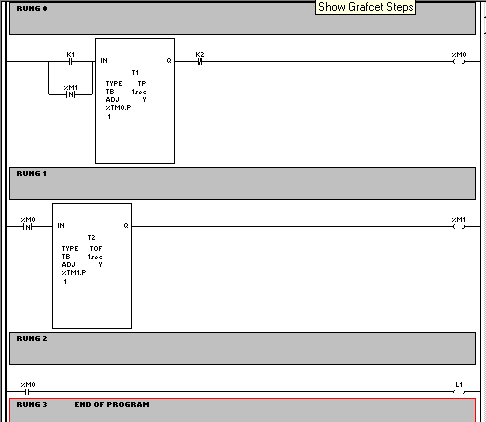Screen dimensions: 486x422
Task: Select the Rung 2 header bar
Action: (242, 348)
